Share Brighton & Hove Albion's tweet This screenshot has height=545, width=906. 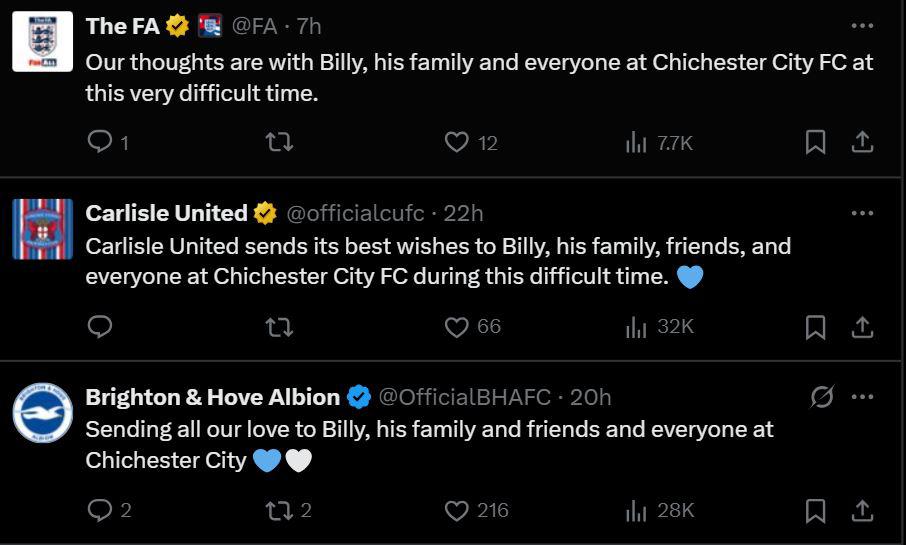coord(862,511)
